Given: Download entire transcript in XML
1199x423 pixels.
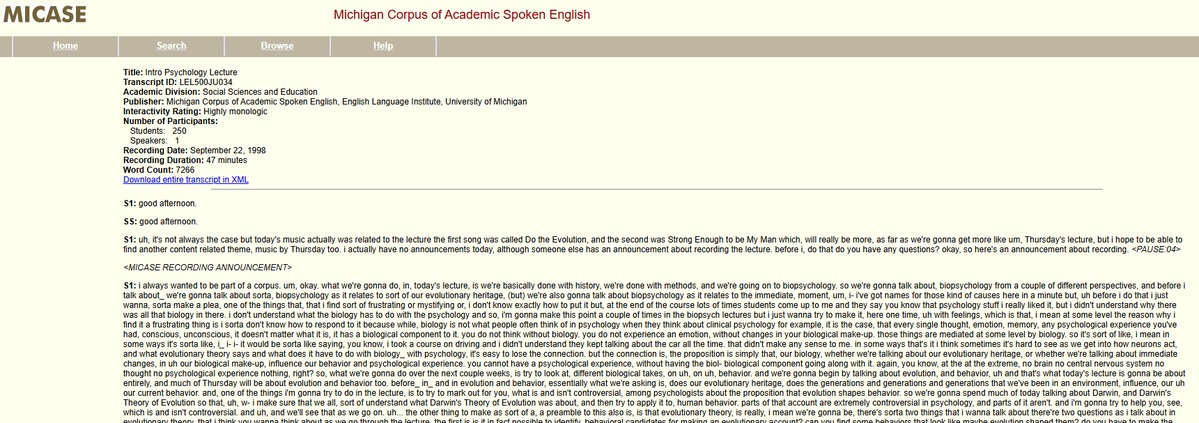Looking at the screenshot, I should [x=186, y=180].
